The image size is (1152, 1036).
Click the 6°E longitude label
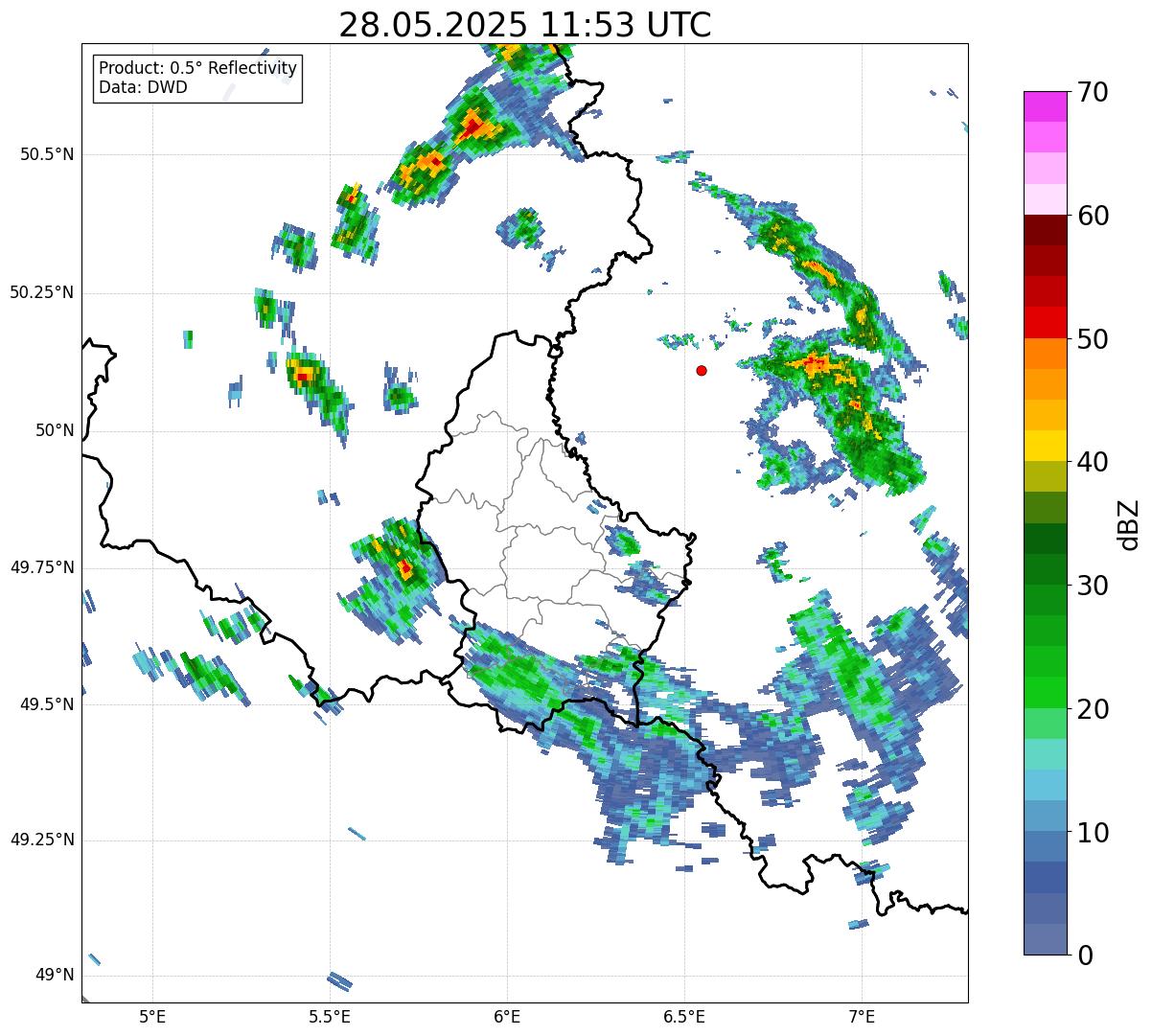[x=507, y=1016]
